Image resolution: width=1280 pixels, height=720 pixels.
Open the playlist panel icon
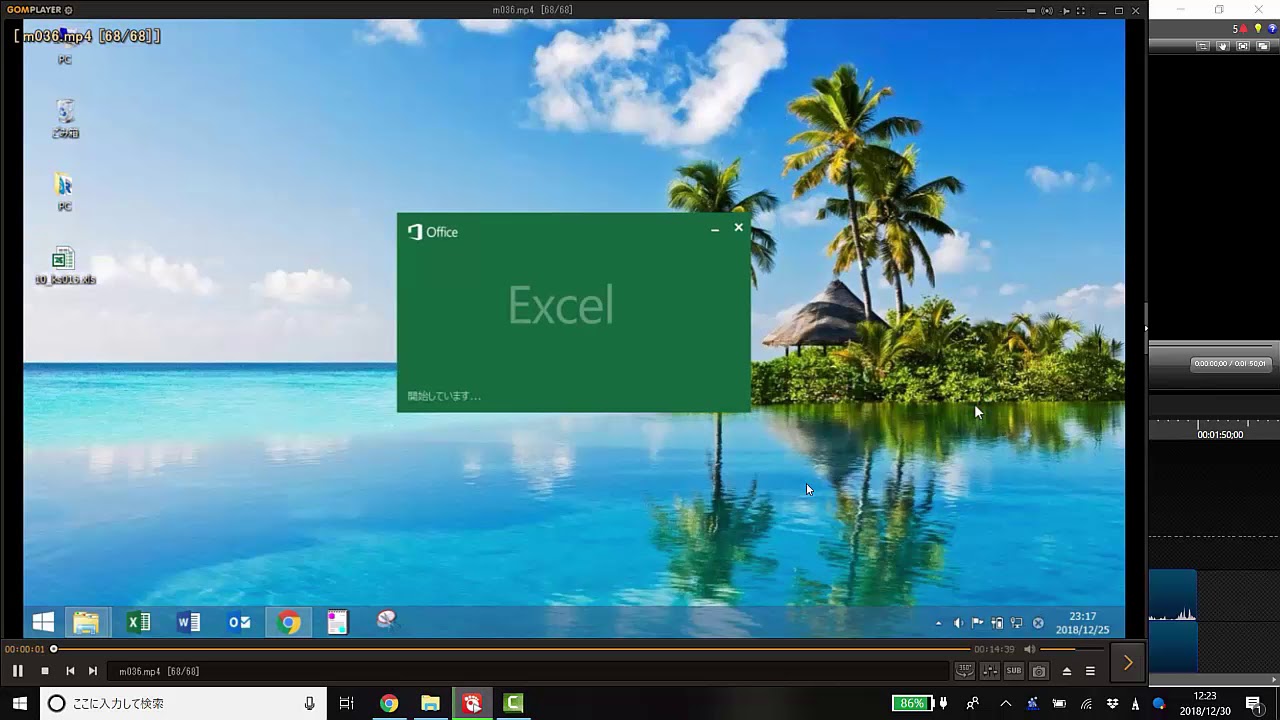pyautogui.click(x=1091, y=671)
